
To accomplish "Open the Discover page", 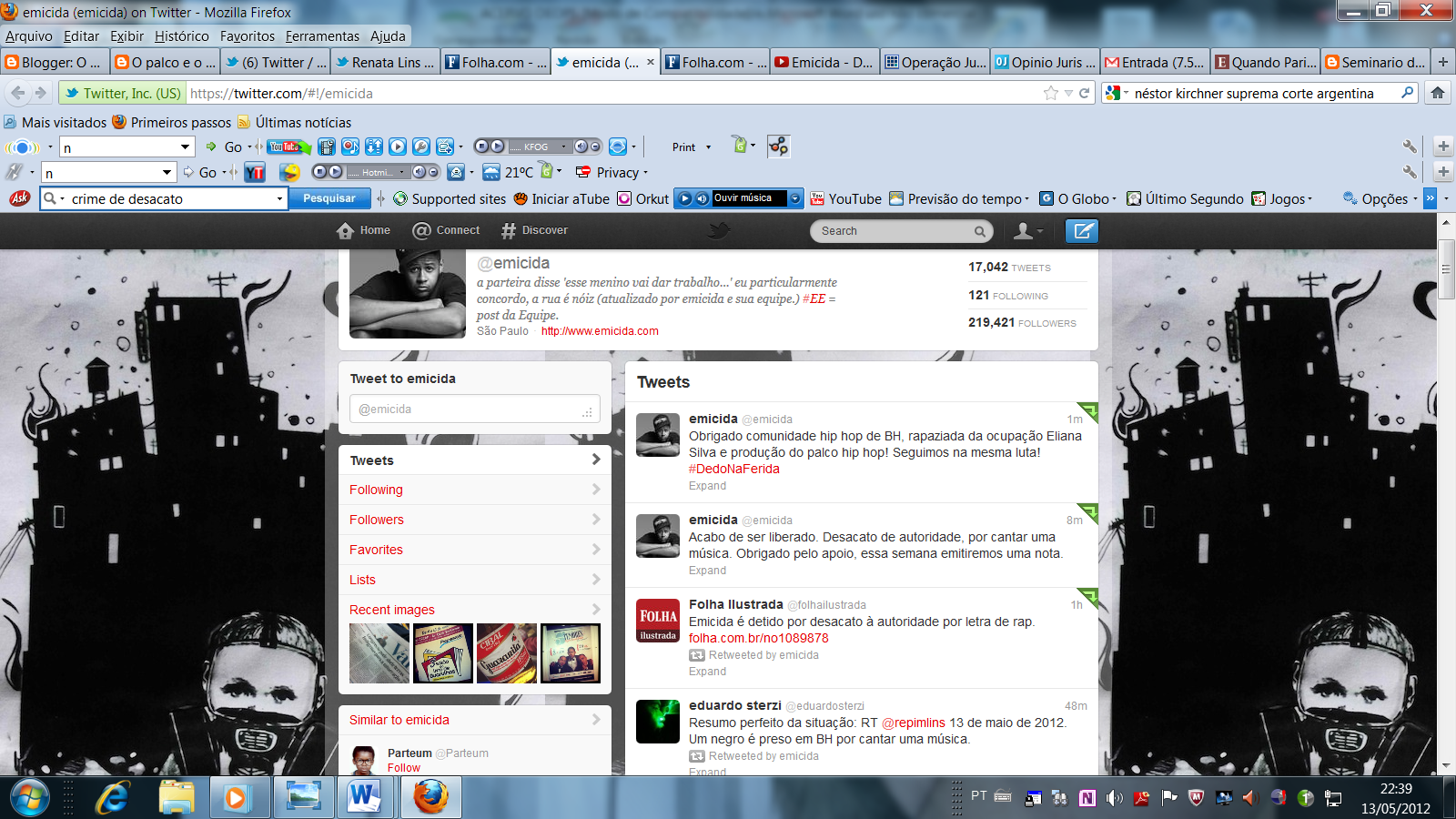I will pyautogui.click(x=534, y=230).
